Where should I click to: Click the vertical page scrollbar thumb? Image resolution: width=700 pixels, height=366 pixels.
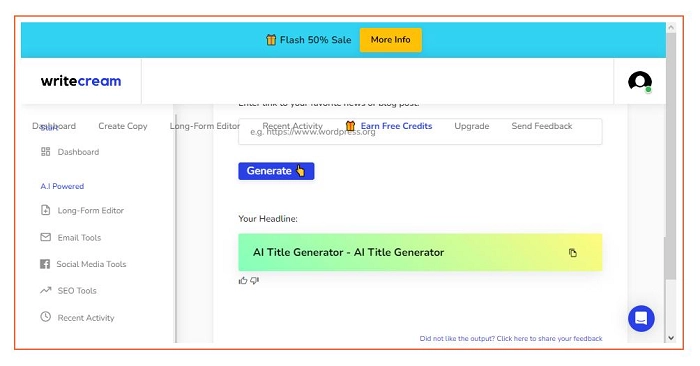pyautogui.click(x=671, y=156)
